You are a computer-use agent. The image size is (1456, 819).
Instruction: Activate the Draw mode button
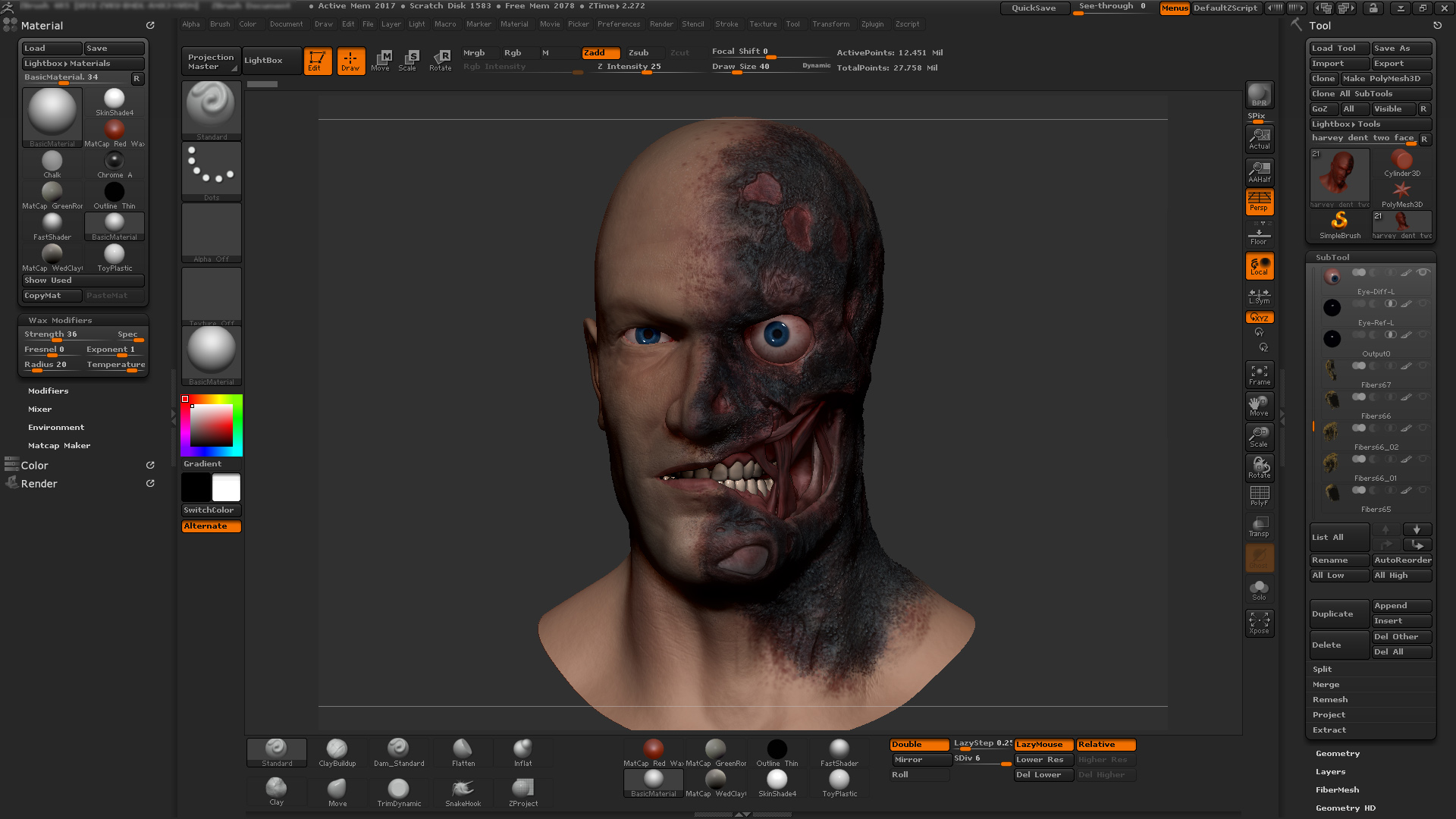click(350, 61)
